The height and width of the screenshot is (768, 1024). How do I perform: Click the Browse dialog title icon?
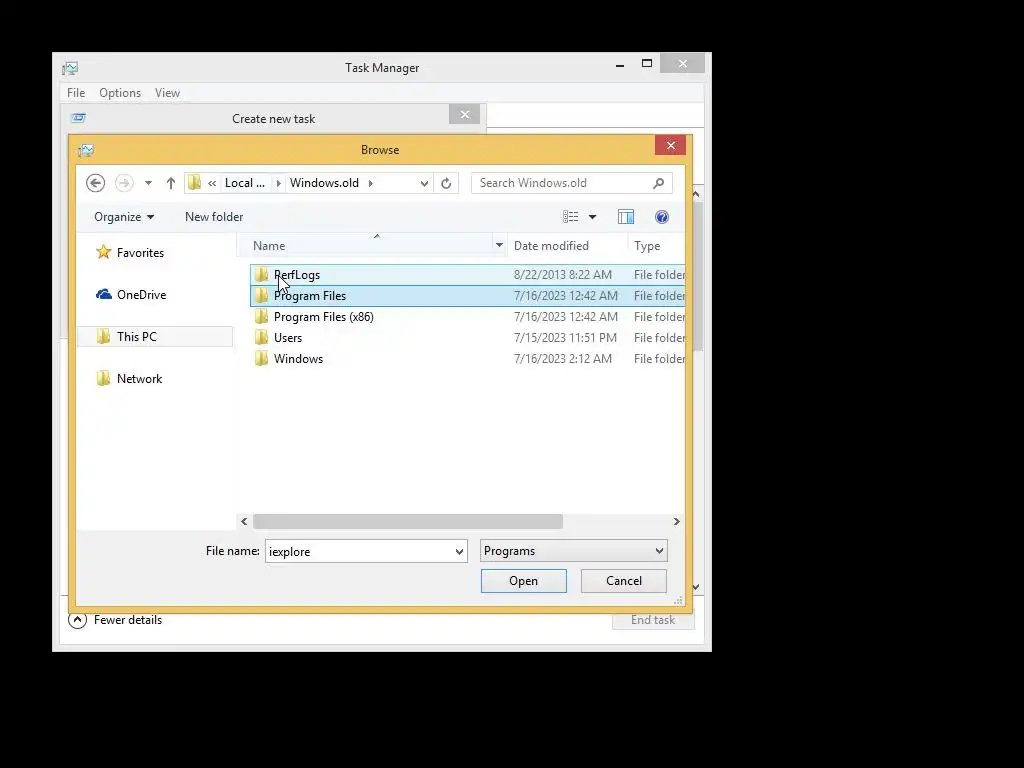[x=86, y=150]
